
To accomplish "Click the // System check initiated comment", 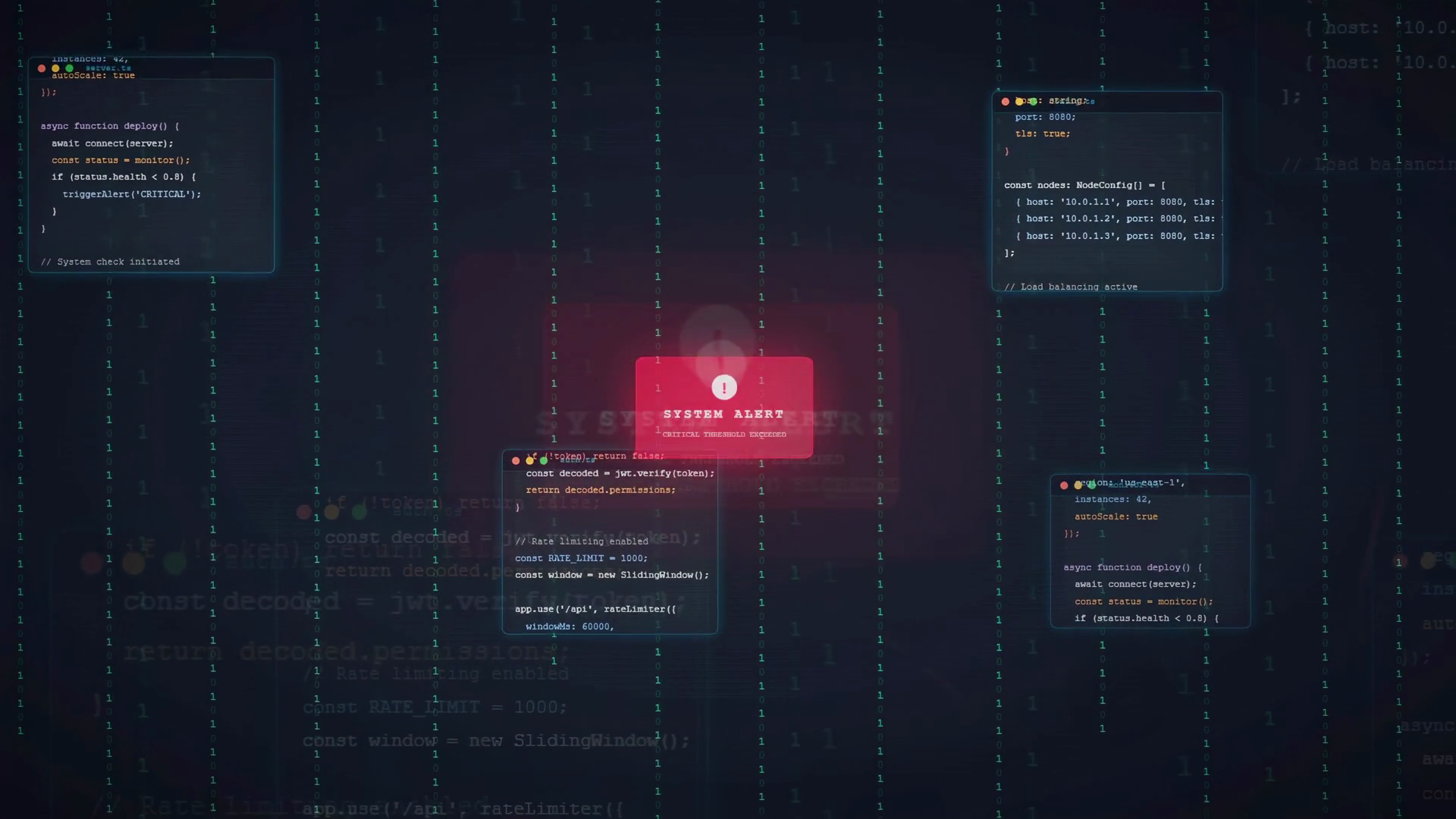I will 110,262.
